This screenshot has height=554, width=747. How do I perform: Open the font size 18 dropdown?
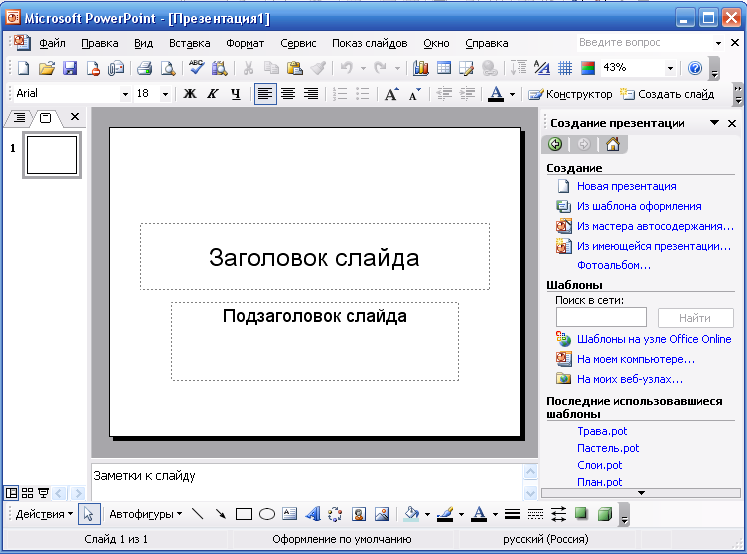[x=165, y=94]
